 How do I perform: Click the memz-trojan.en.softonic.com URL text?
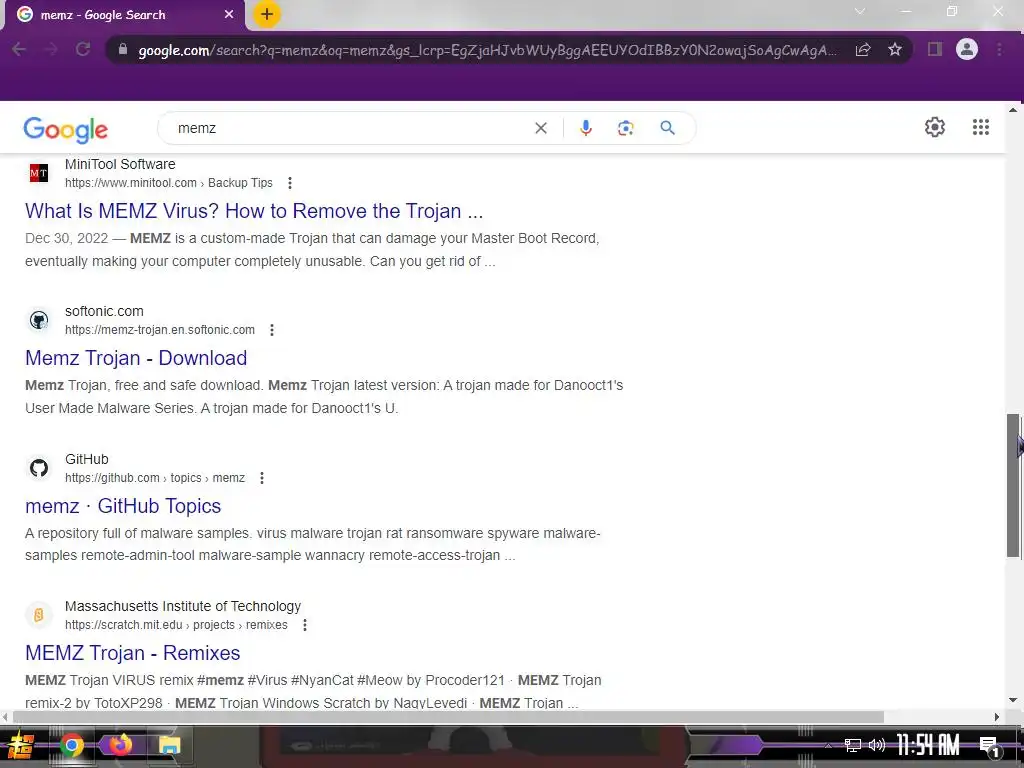[159, 330]
